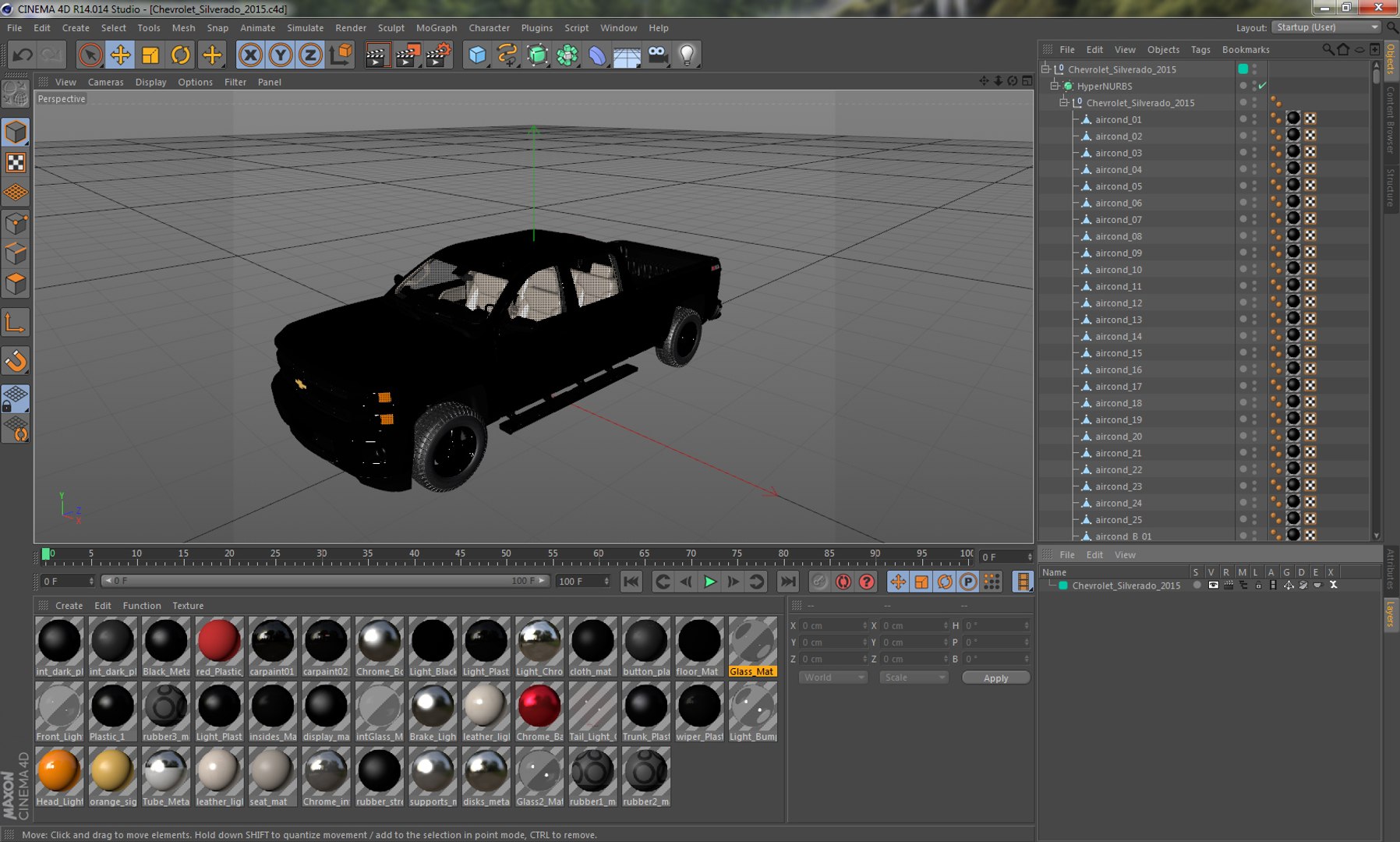Toggle the X axis lock

250,55
